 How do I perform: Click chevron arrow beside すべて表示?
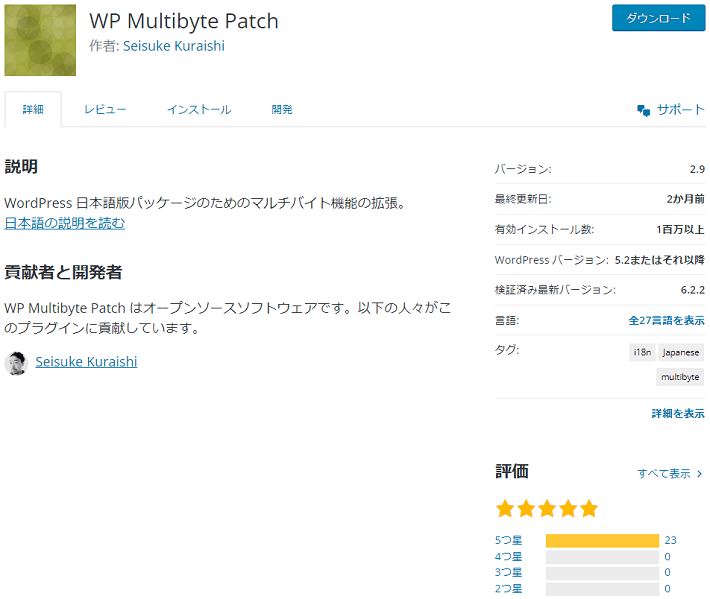(700, 474)
